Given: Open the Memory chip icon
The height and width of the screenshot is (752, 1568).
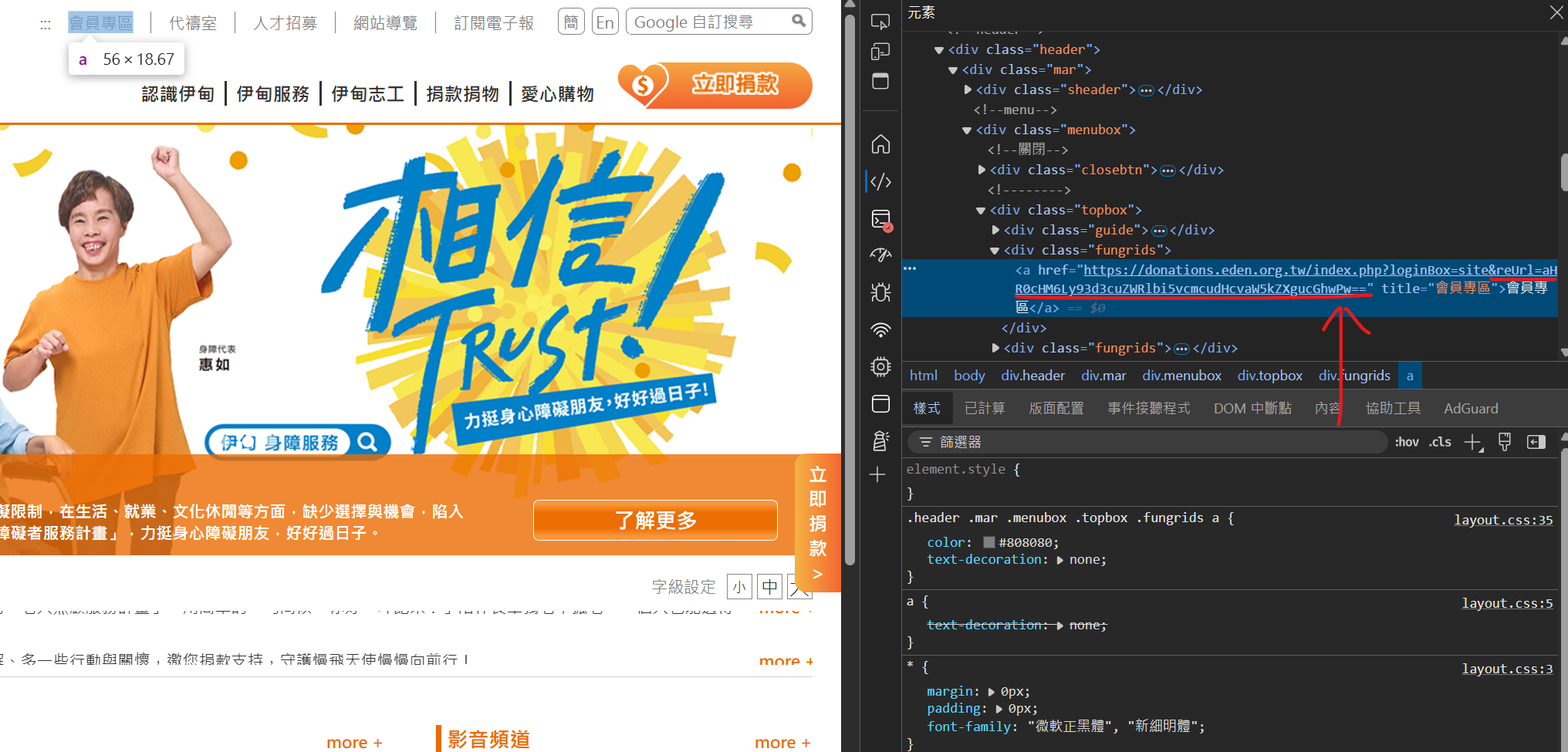Looking at the screenshot, I should click(x=880, y=366).
